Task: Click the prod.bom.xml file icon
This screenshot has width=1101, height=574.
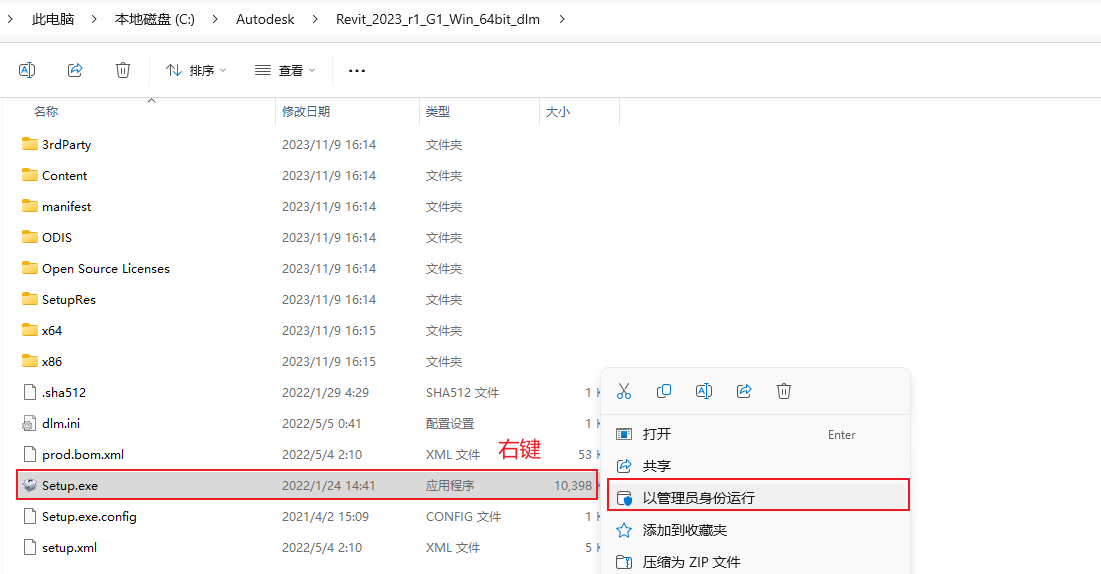Action: [x=29, y=454]
